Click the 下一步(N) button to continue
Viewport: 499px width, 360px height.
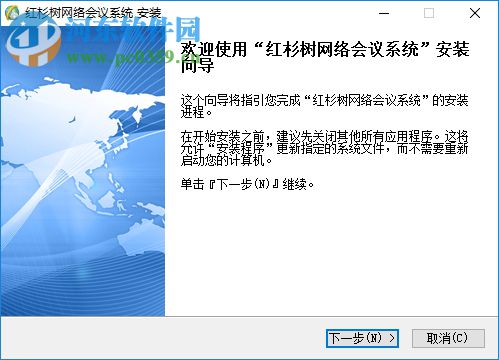362,338
